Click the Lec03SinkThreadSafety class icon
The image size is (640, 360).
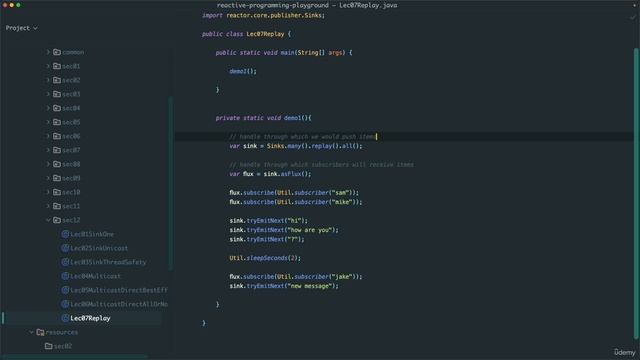[65, 262]
